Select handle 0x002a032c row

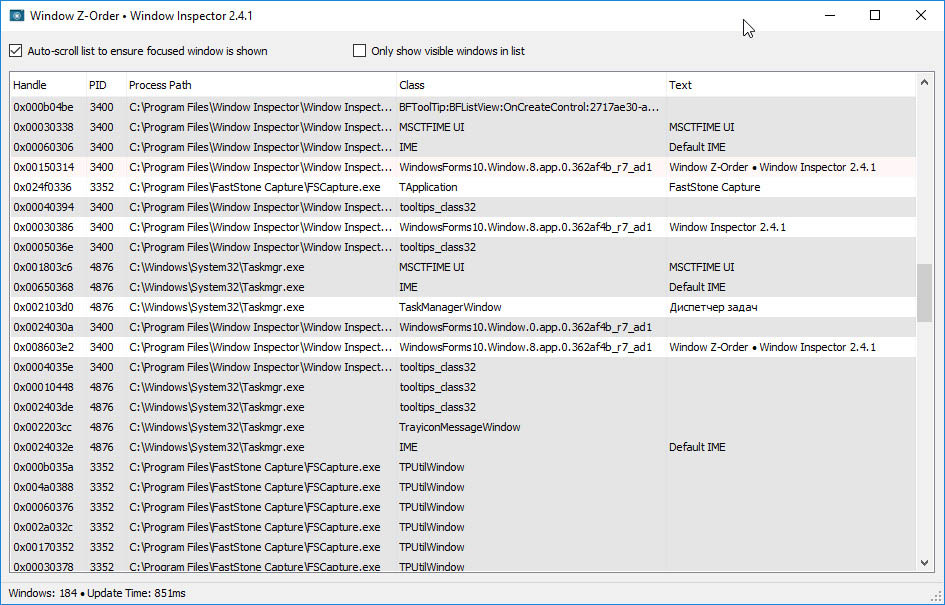(x=463, y=527)
